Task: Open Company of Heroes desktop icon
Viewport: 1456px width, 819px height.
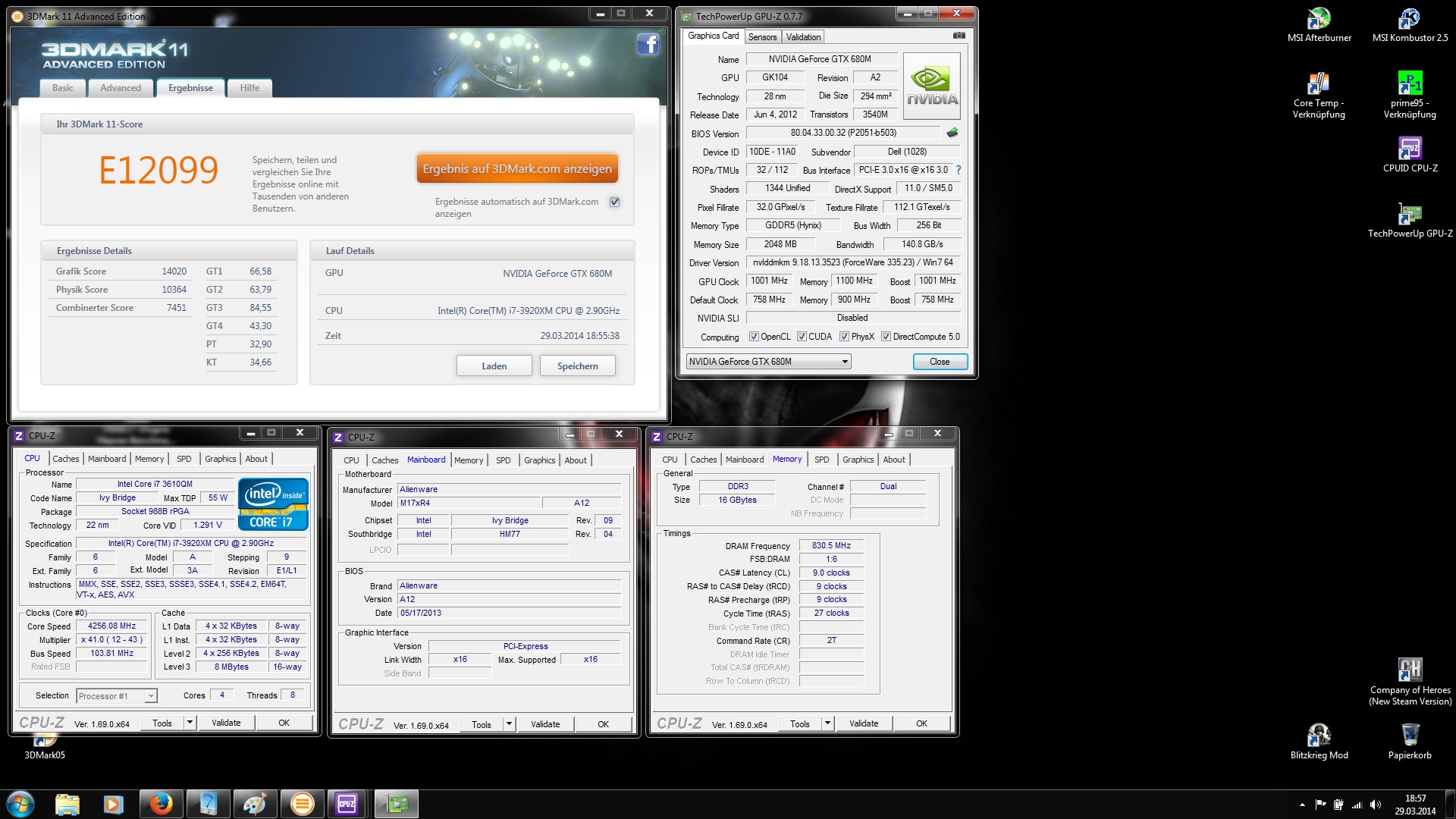Action: [x=1410, y=682]
